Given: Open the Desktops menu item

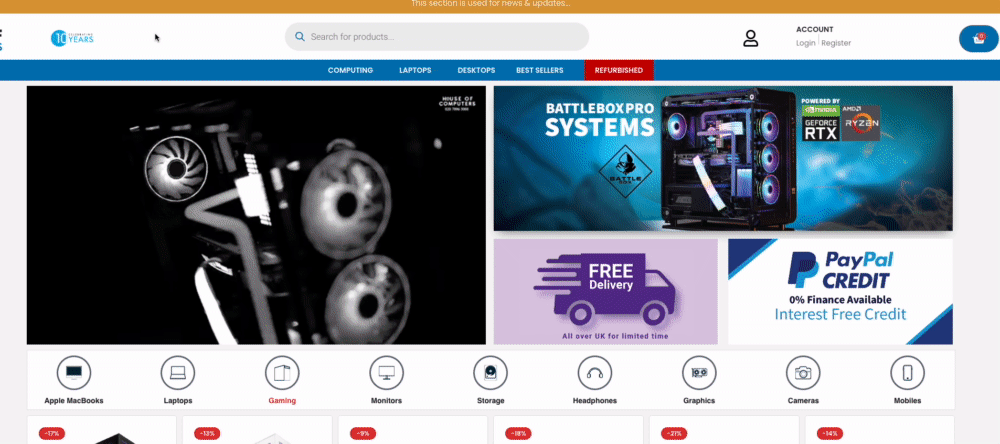Looking at the screenshot, I should tap(476, 70).
